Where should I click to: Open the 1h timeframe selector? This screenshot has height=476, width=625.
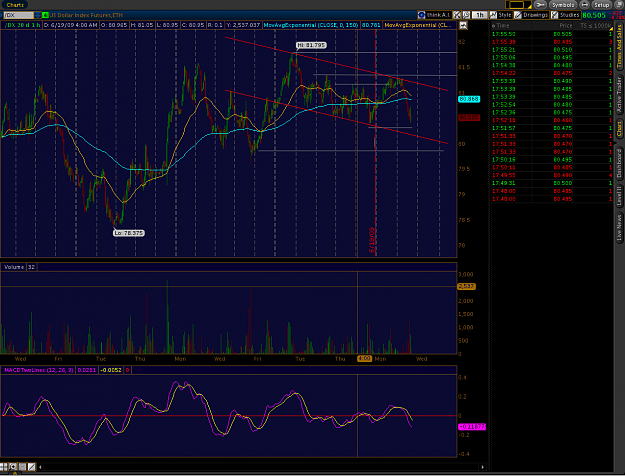point(480,15)
